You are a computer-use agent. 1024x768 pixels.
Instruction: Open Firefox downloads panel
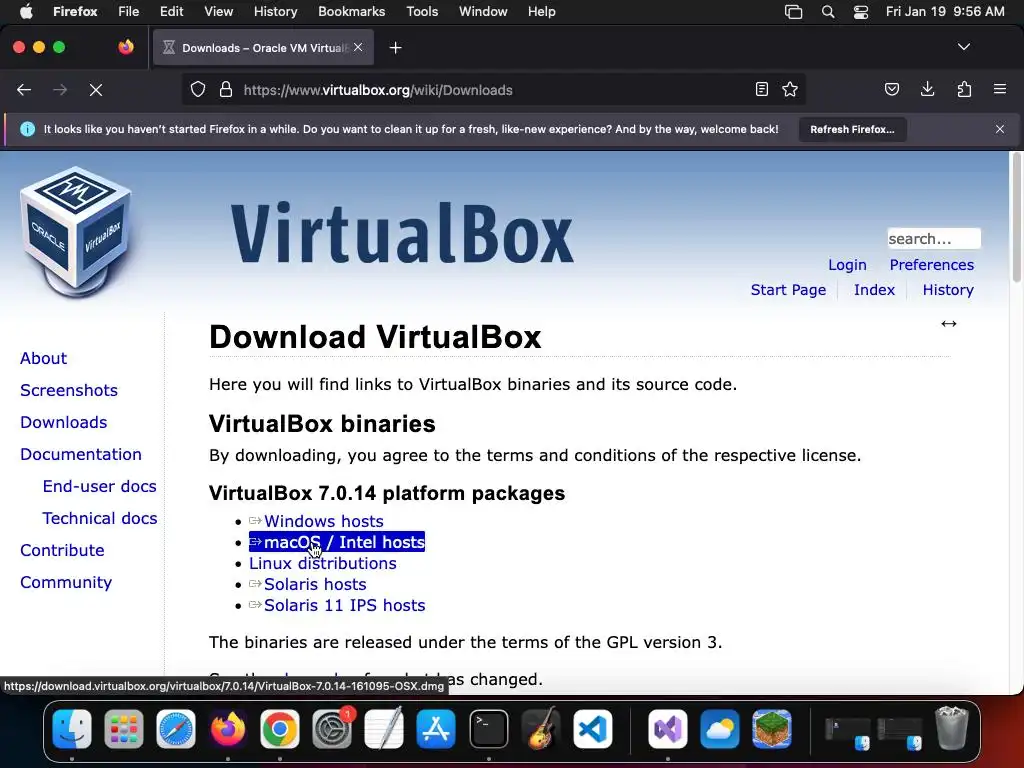[x=927, y=89]
